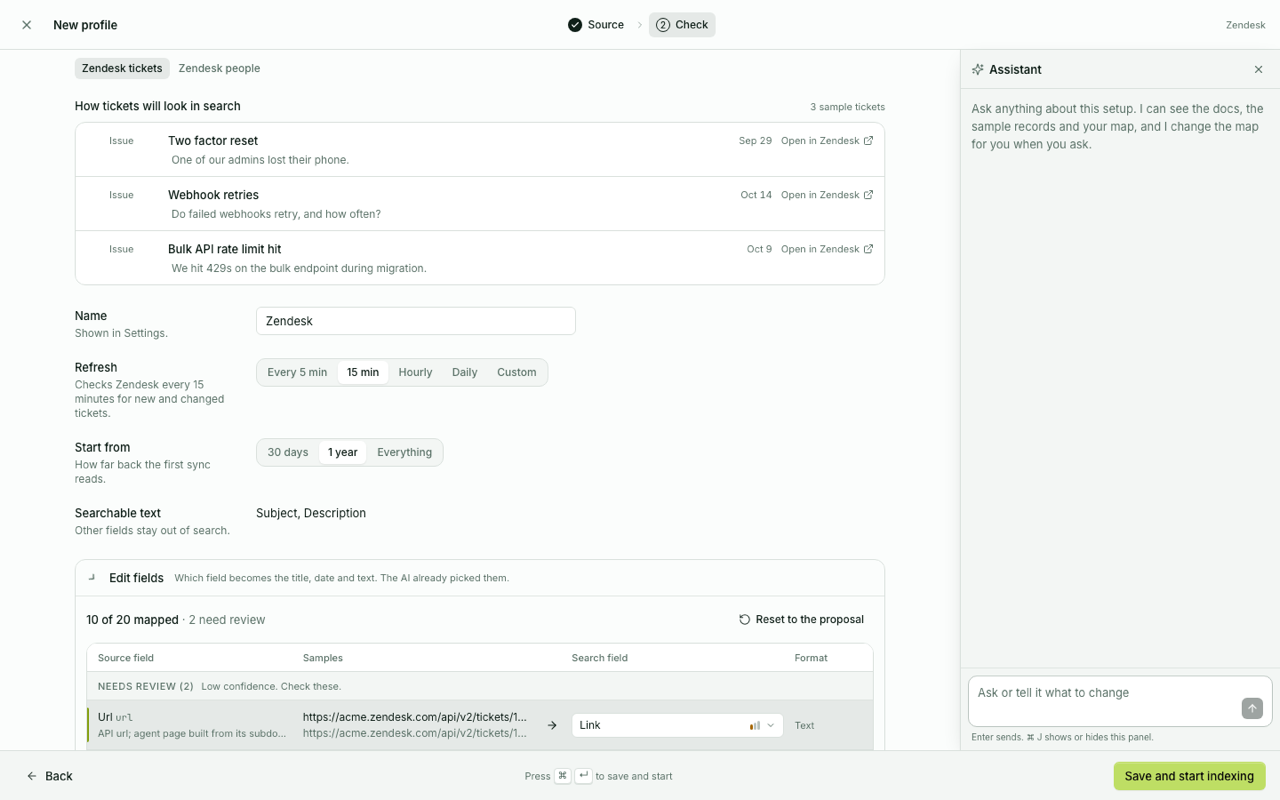Click the Source step checkmark icon
Viewport: 1280px width, 800px height.
(575, 25)
